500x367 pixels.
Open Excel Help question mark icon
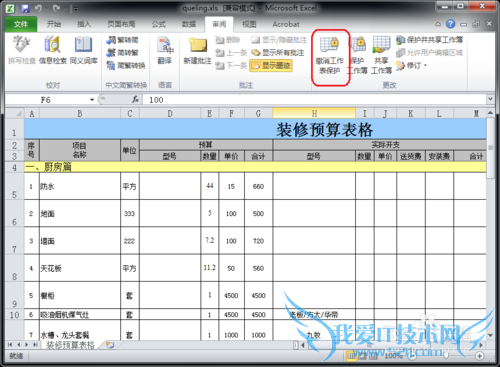click(450, 24)
